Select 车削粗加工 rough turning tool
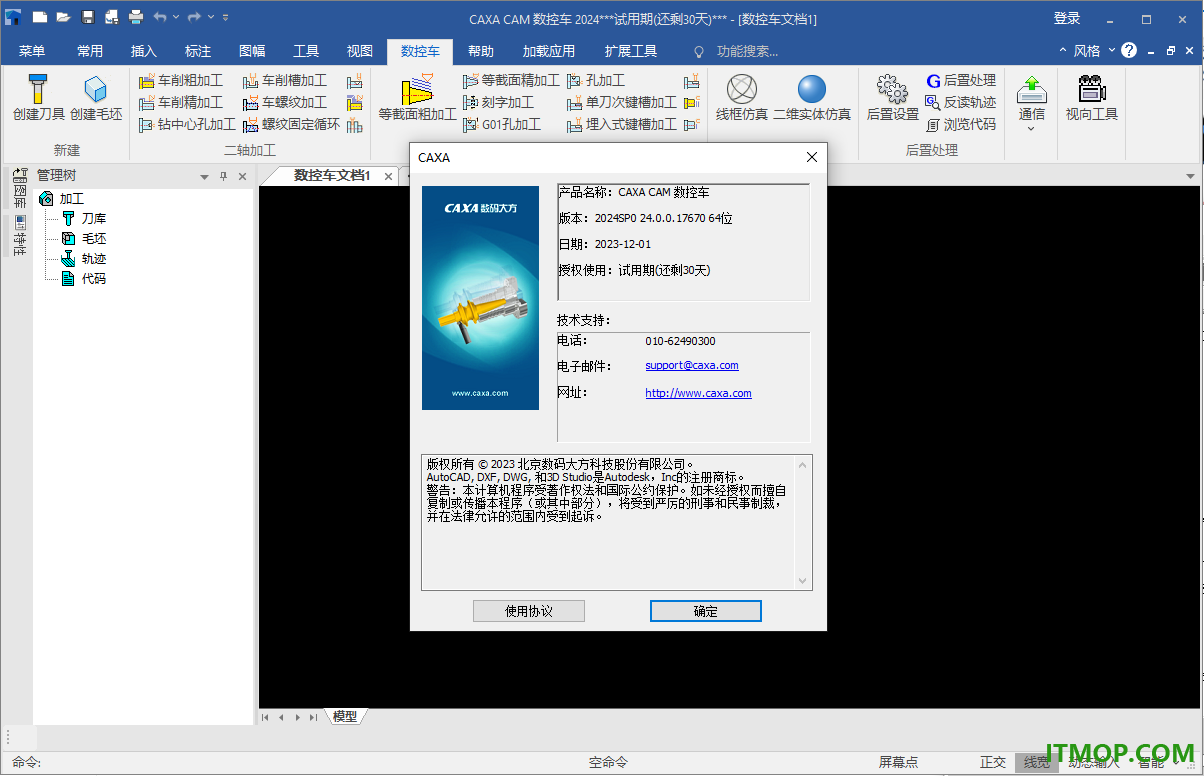The image size is (1204, 776). [181, 80]
